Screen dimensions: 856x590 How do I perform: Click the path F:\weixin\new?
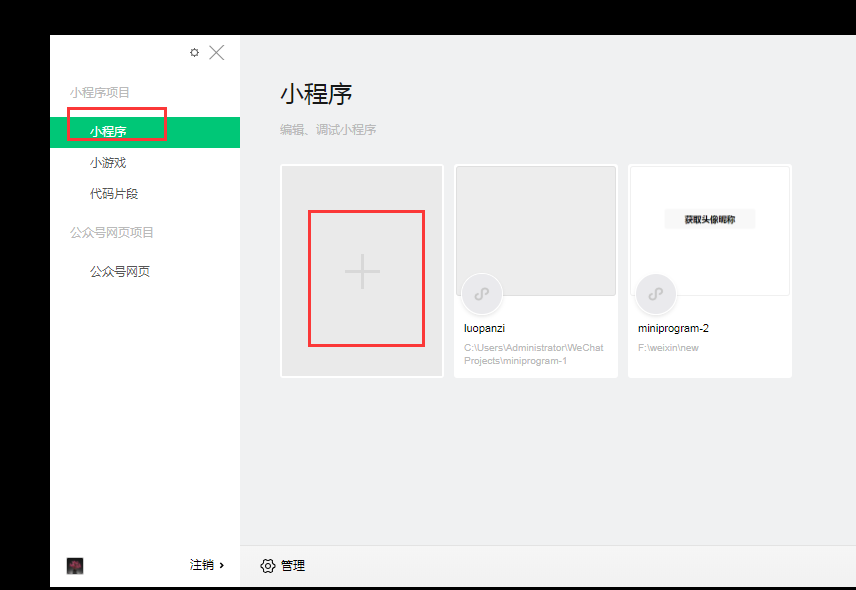[x=668, y=348]
